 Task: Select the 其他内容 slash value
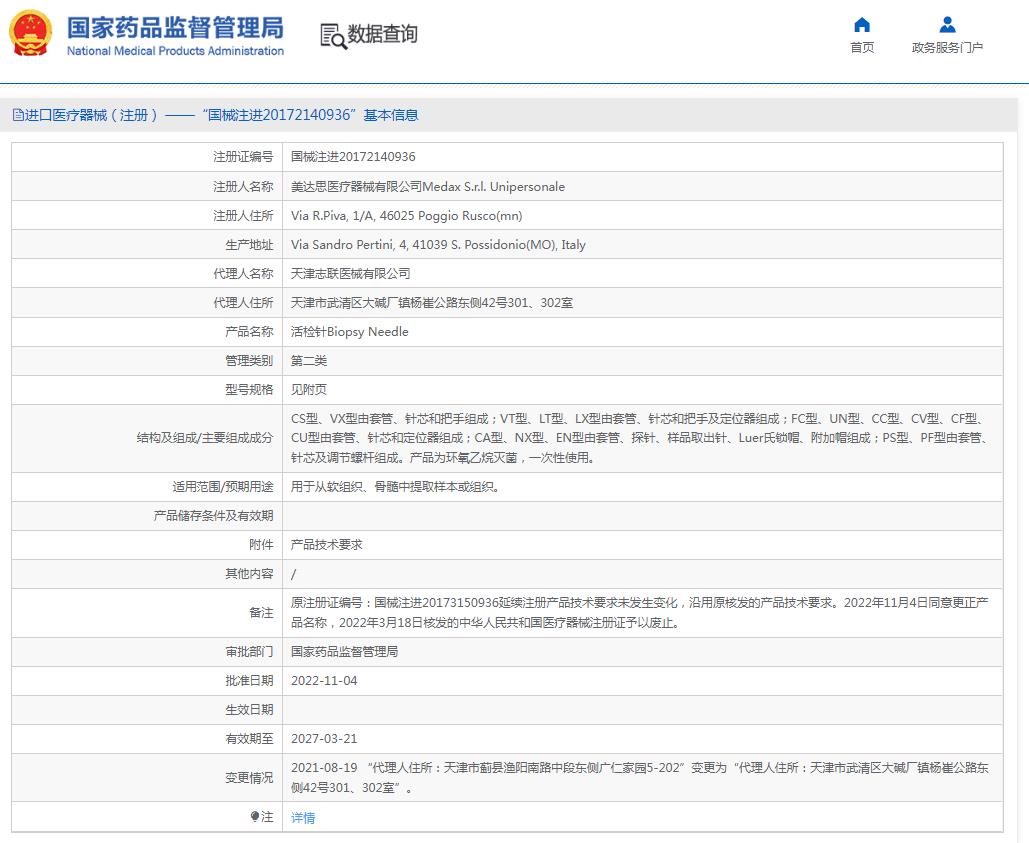[x=293, y=574]
